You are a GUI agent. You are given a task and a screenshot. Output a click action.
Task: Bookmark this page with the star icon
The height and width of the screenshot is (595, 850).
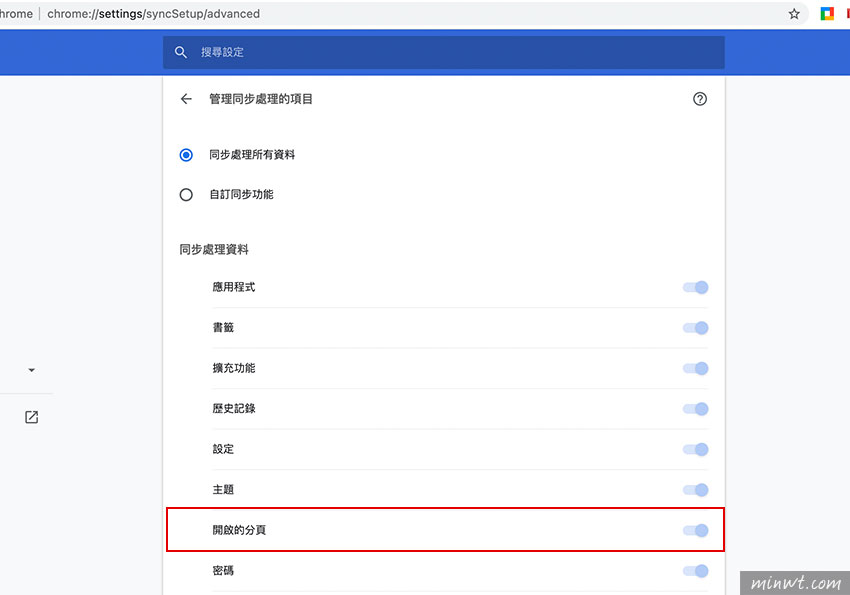point(794,14)
